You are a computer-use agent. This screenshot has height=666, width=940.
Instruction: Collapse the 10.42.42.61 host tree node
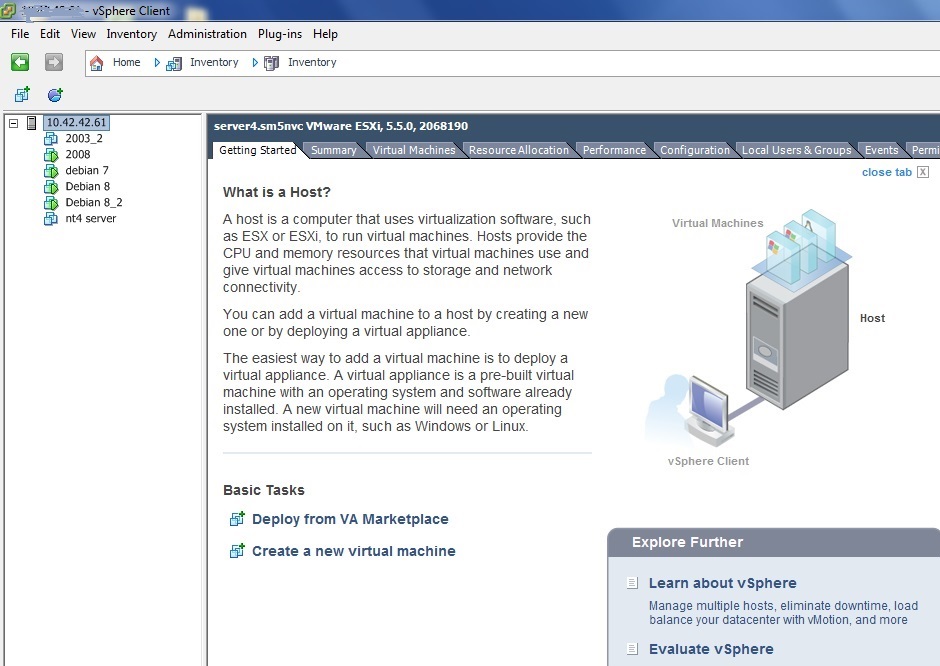13,123
